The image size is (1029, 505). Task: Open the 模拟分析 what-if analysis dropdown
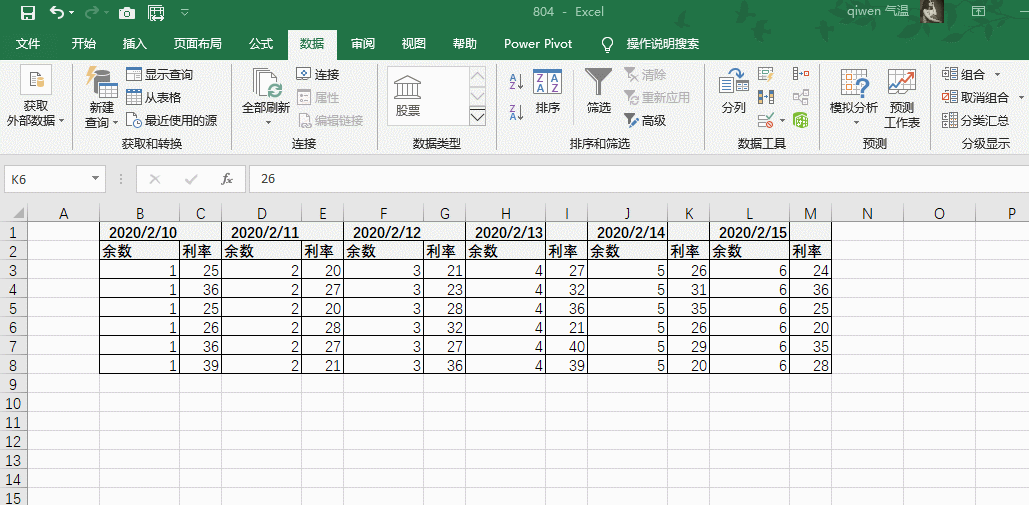point(854,98)
